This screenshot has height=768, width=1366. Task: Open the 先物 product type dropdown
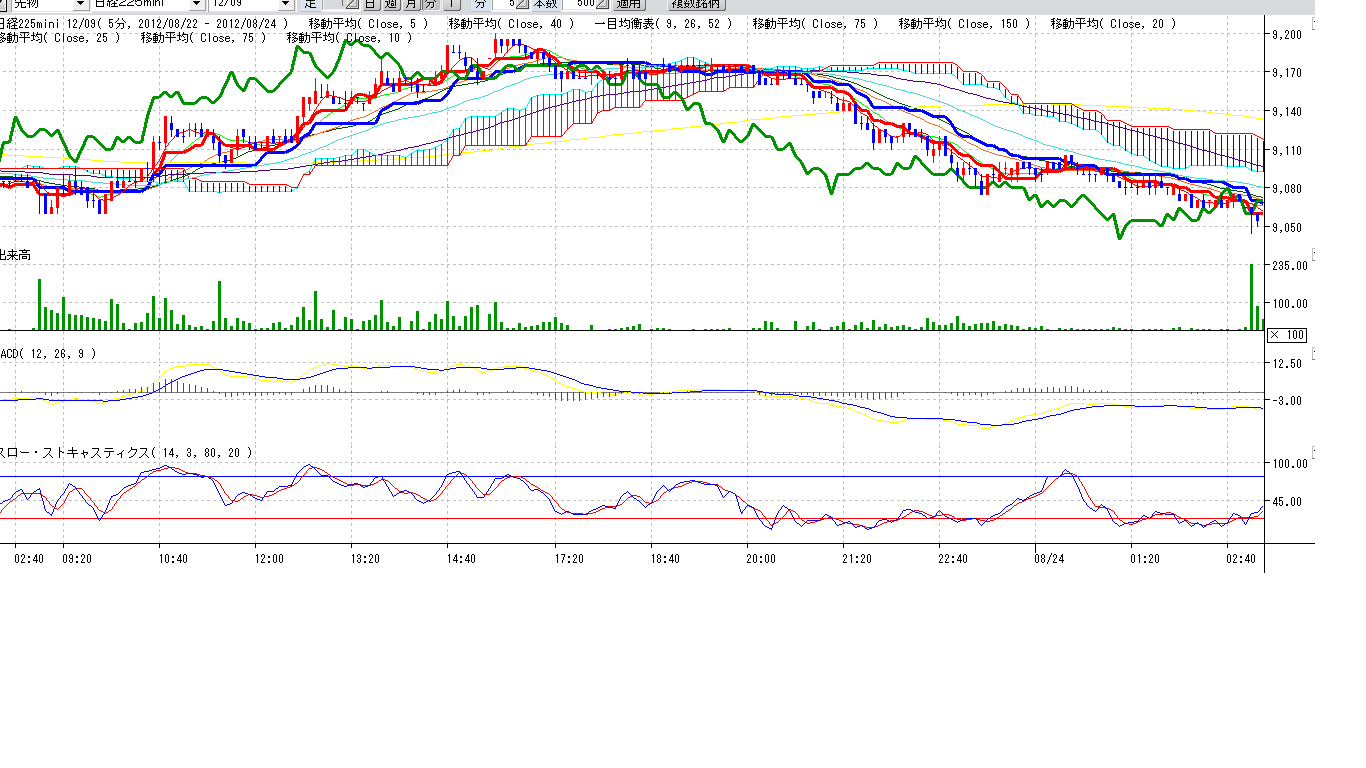79,4
